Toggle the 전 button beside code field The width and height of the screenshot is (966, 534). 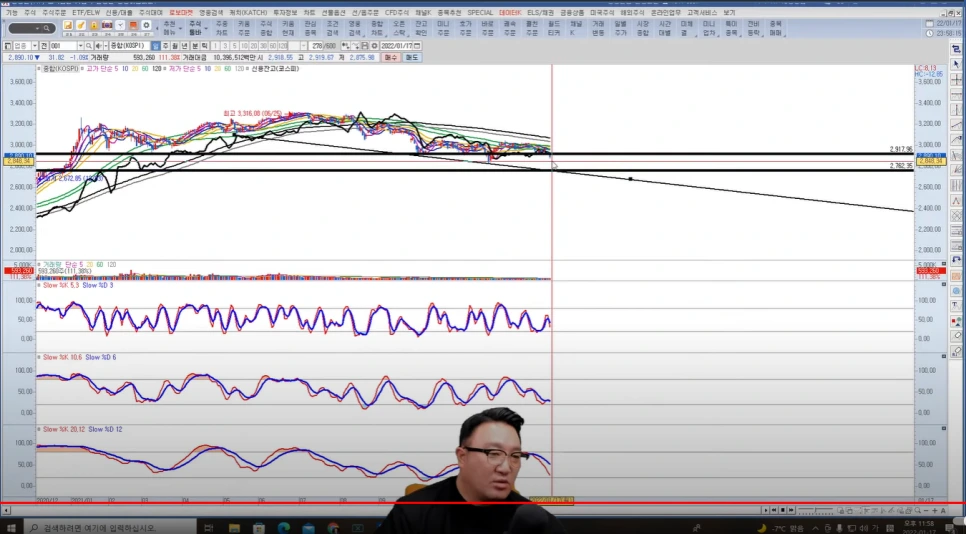click(44, 46)
